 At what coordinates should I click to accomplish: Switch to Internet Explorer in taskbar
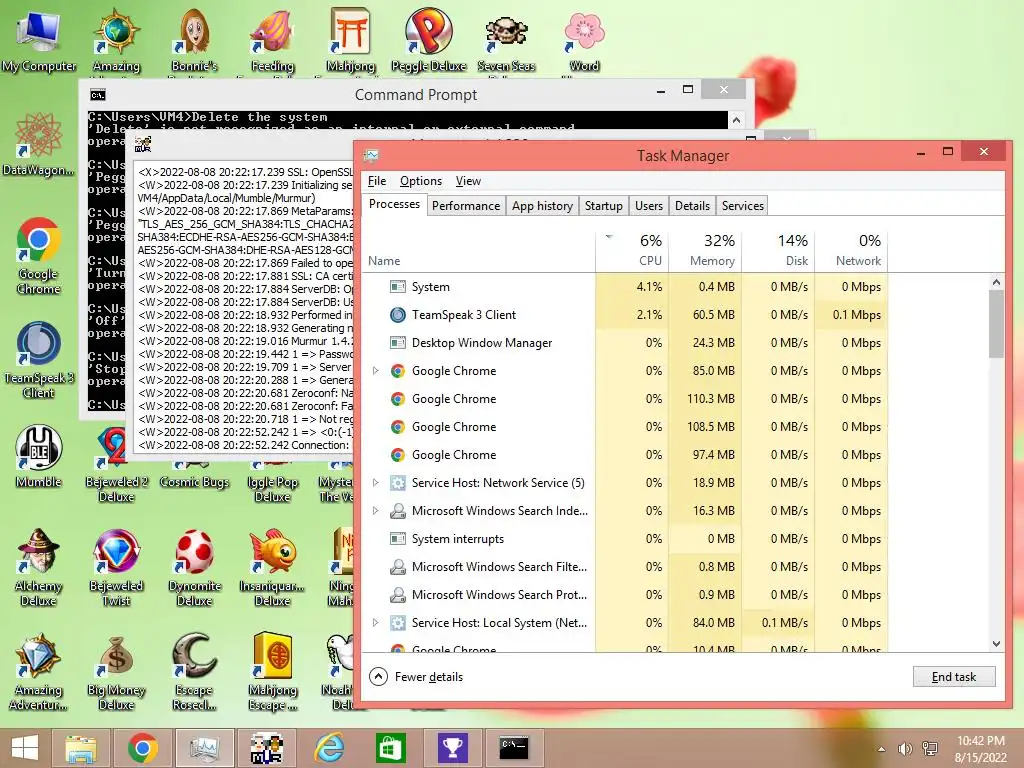tap(329, 748)
